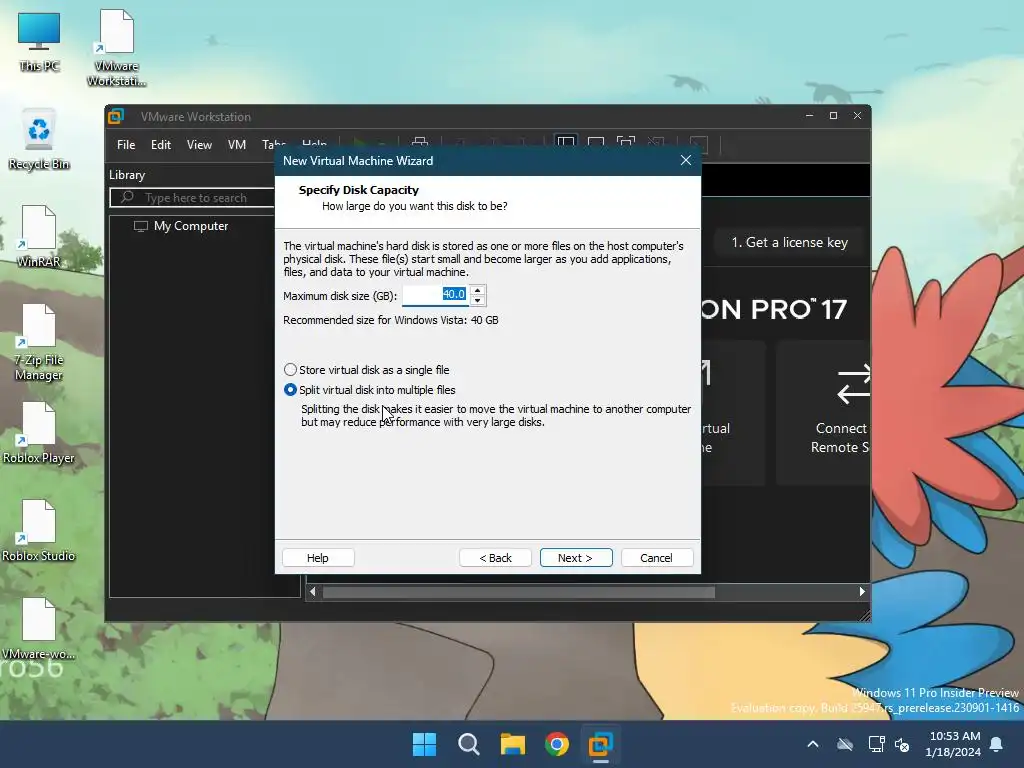Click the Maximum disk size input field
The height and width of the screenshot is (768, 1024).
tap(436, 295)
